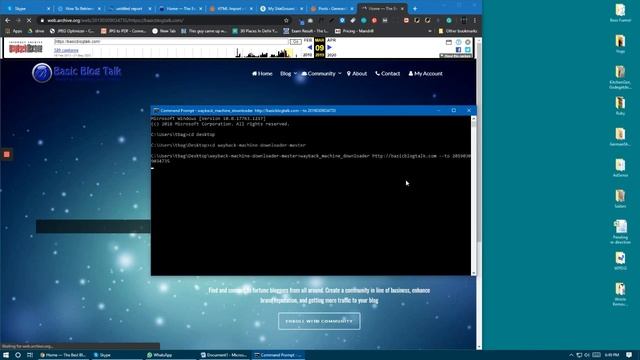640x360 pixels.
Task: Switch to Word Document1 in the taskbar
Action: (x=224, y=355)
